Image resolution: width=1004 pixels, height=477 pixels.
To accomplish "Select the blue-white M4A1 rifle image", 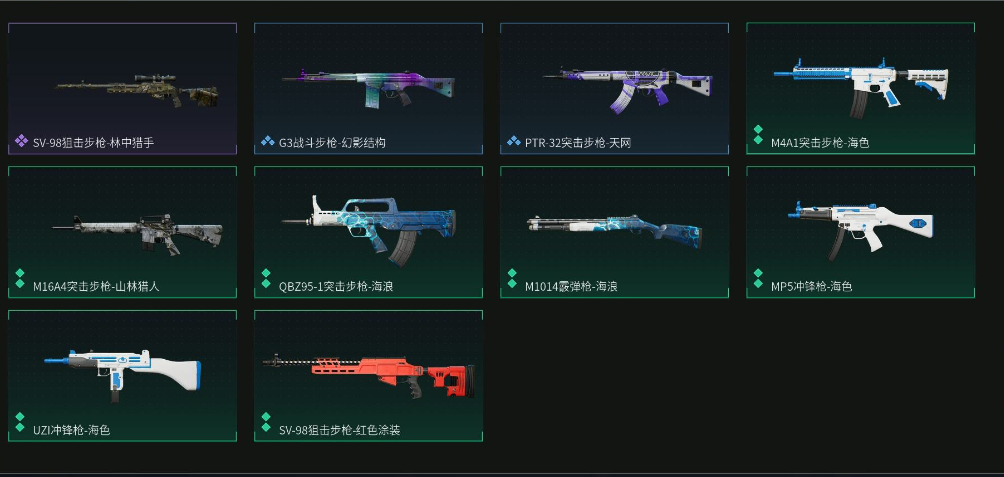I will pos(861,88).
